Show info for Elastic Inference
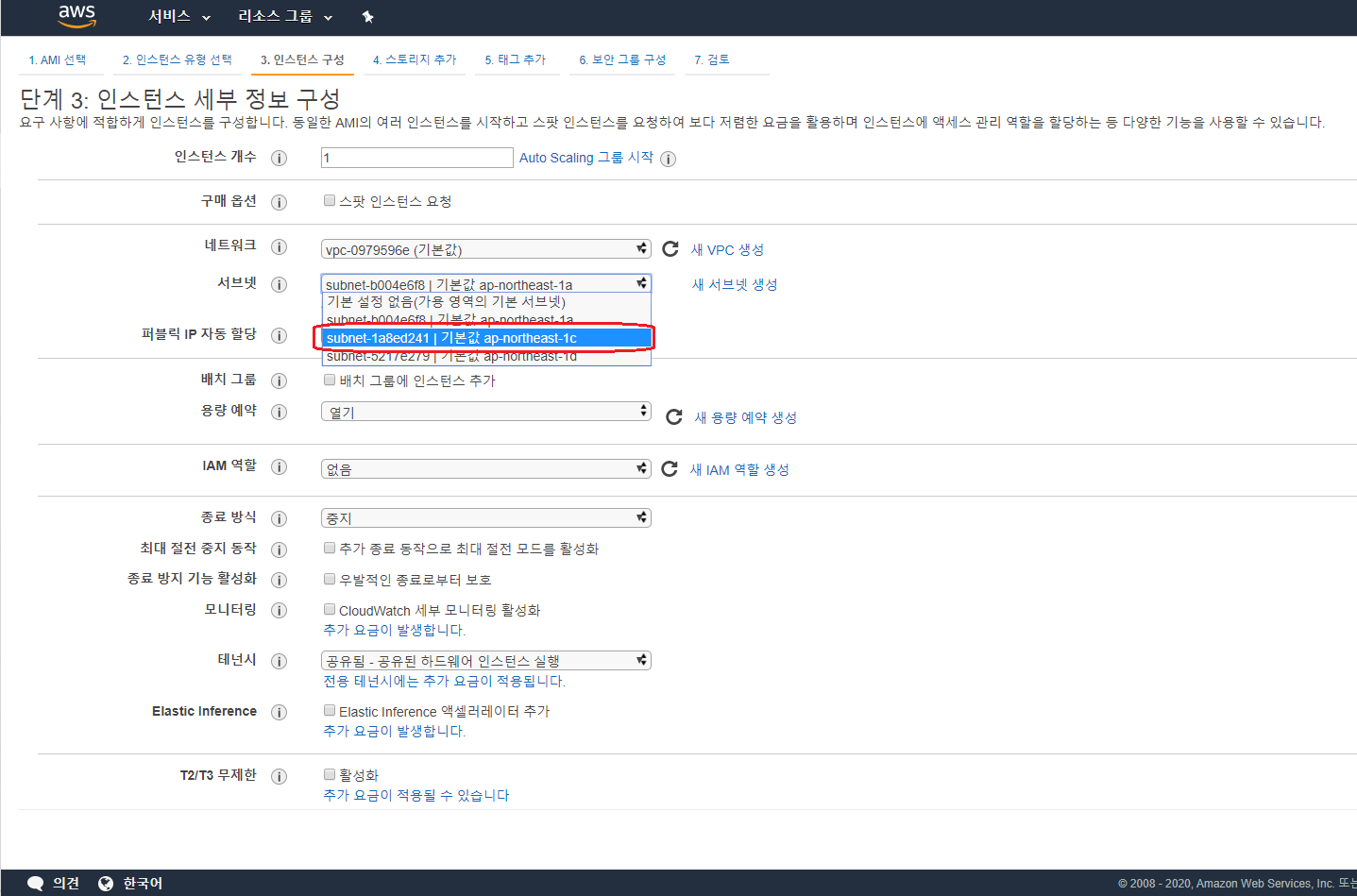This screenshot has width=1357, height=896. click(280, 712)
